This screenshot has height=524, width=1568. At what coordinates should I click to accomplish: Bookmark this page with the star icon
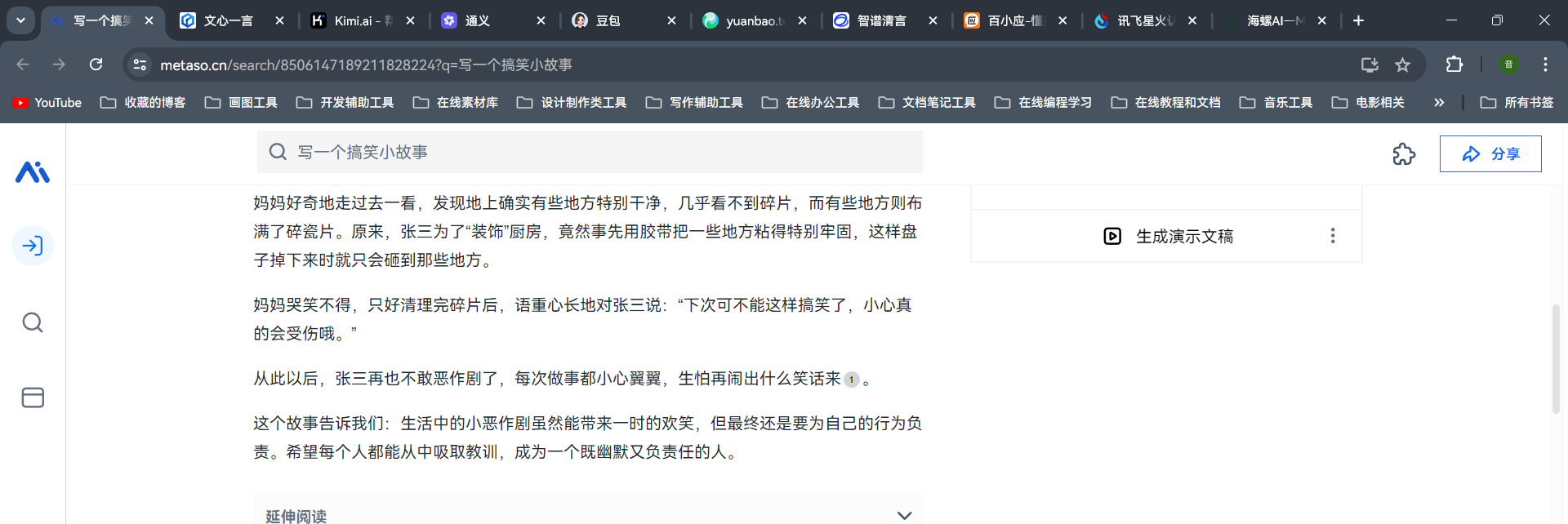[x=1402, y=64]
